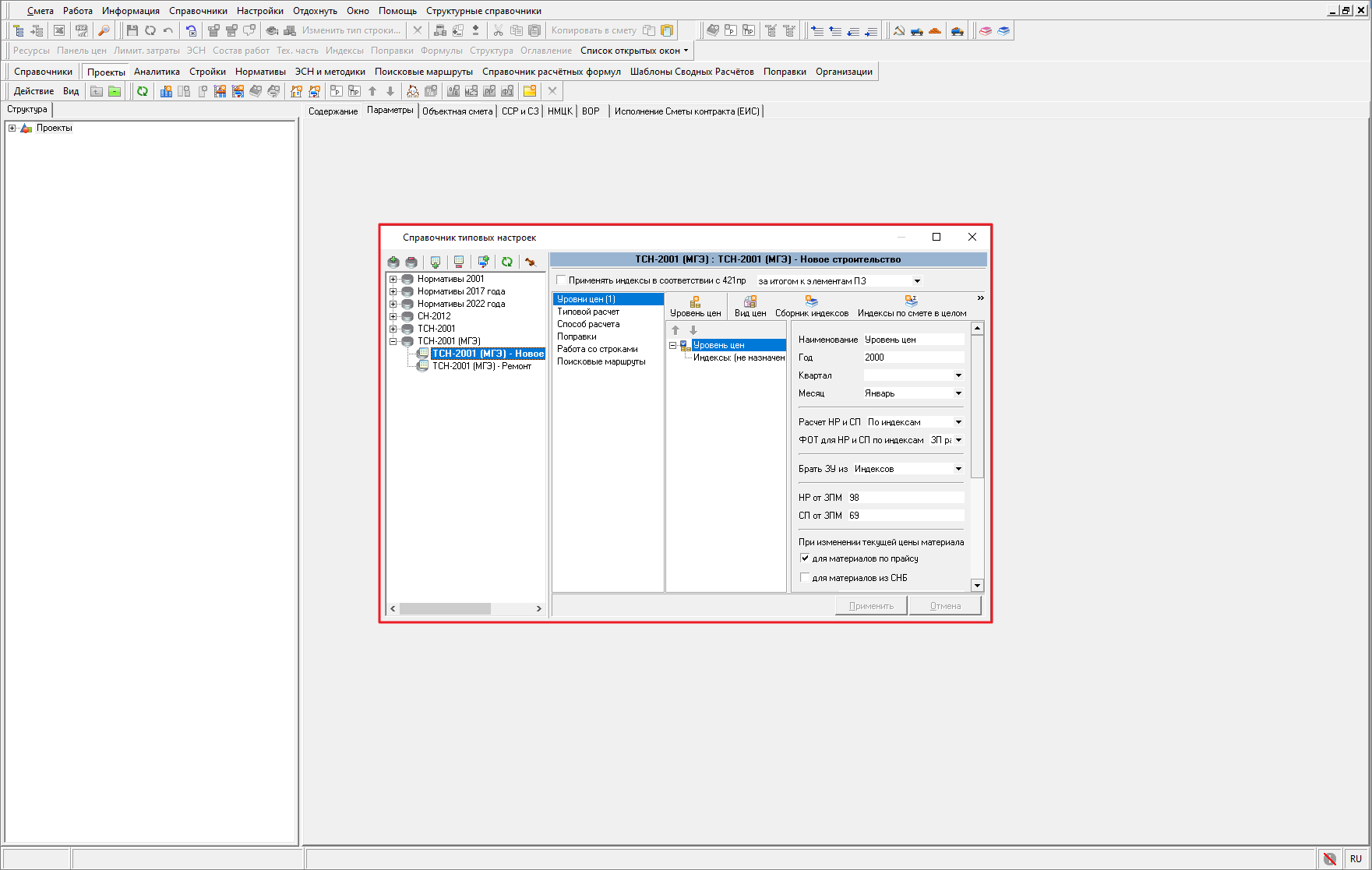Uncheck для материалов по прайсу

click(x=805, y=558)
